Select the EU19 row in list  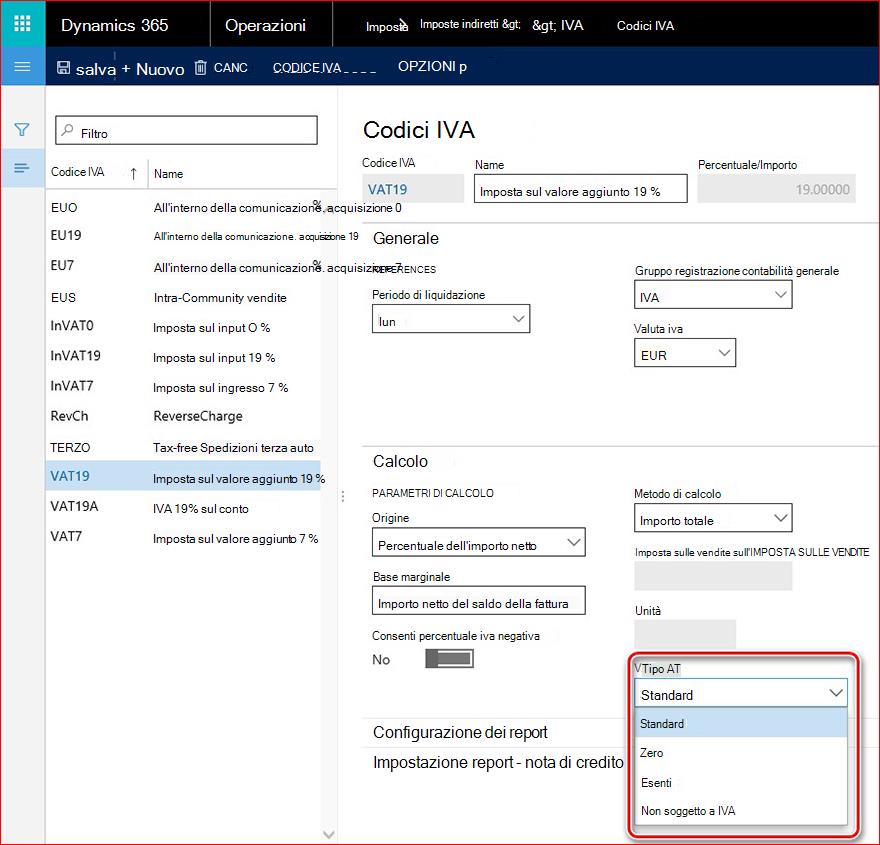[183, 236]
